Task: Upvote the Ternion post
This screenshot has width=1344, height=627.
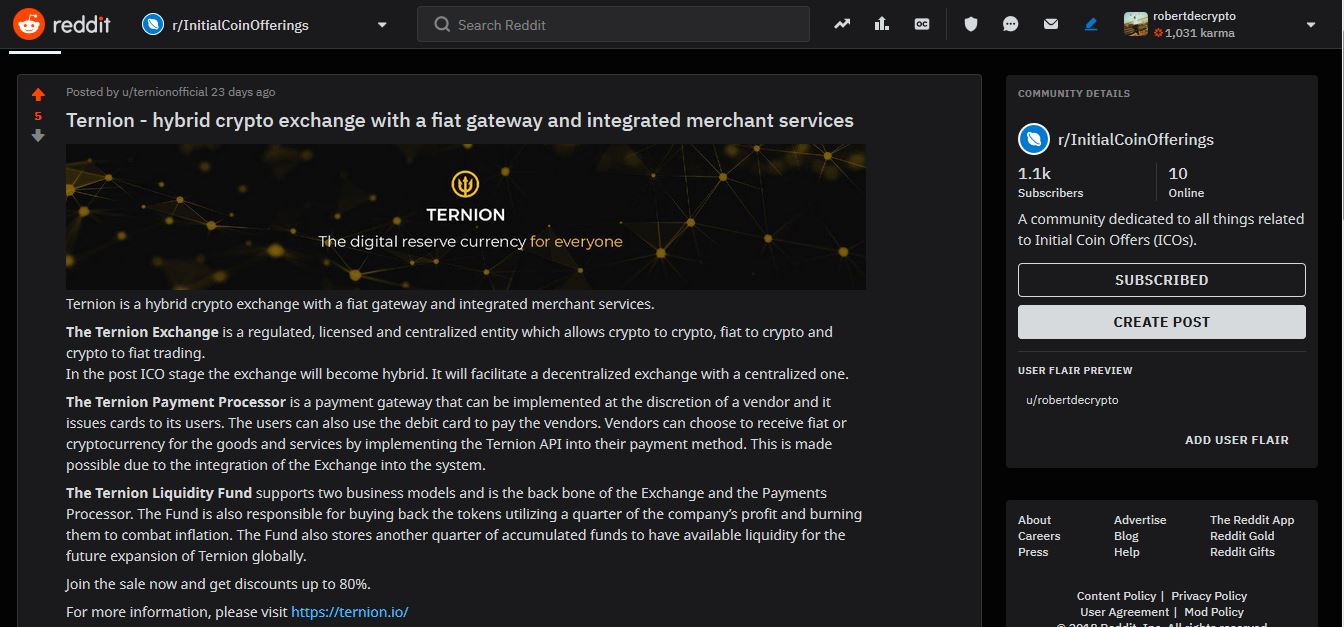Action: 38,95
